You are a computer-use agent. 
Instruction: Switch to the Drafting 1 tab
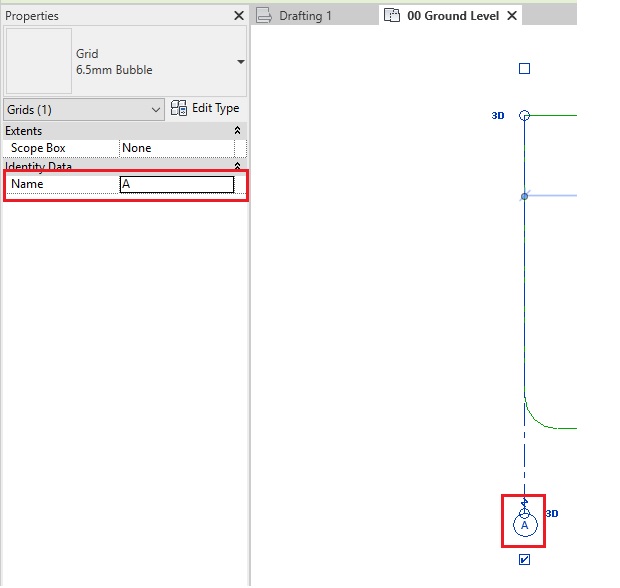pyautogui.click(x=300, y=16)
